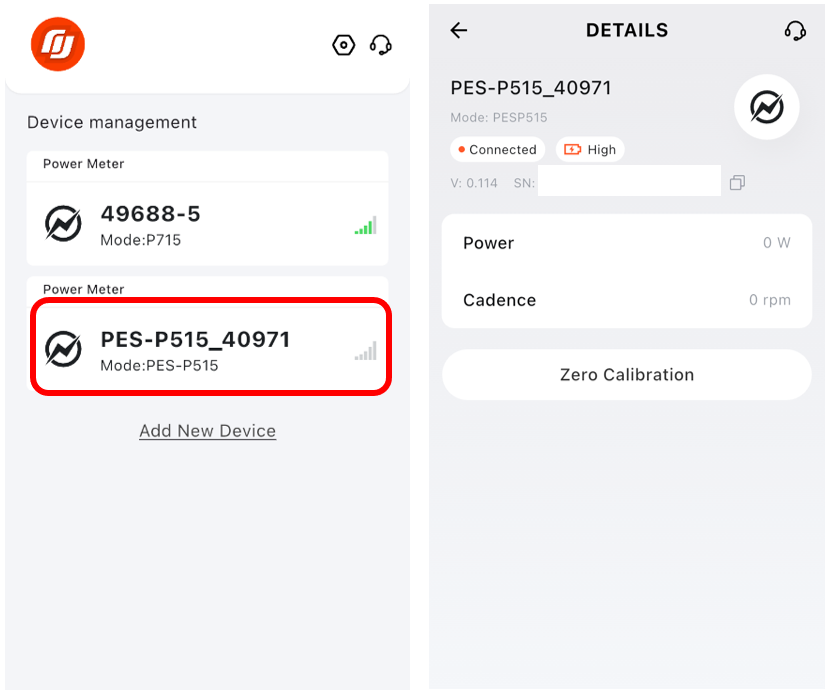831x697 pixels.
Task: Start Zero Calibration
Action: coord(626,375)
